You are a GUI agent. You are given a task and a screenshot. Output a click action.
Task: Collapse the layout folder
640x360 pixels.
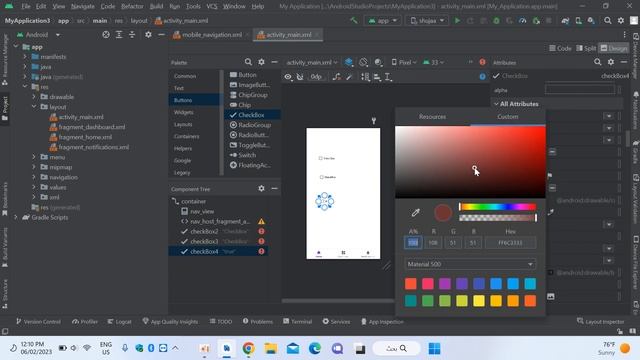pyautogui.click(x=34, y=107)
